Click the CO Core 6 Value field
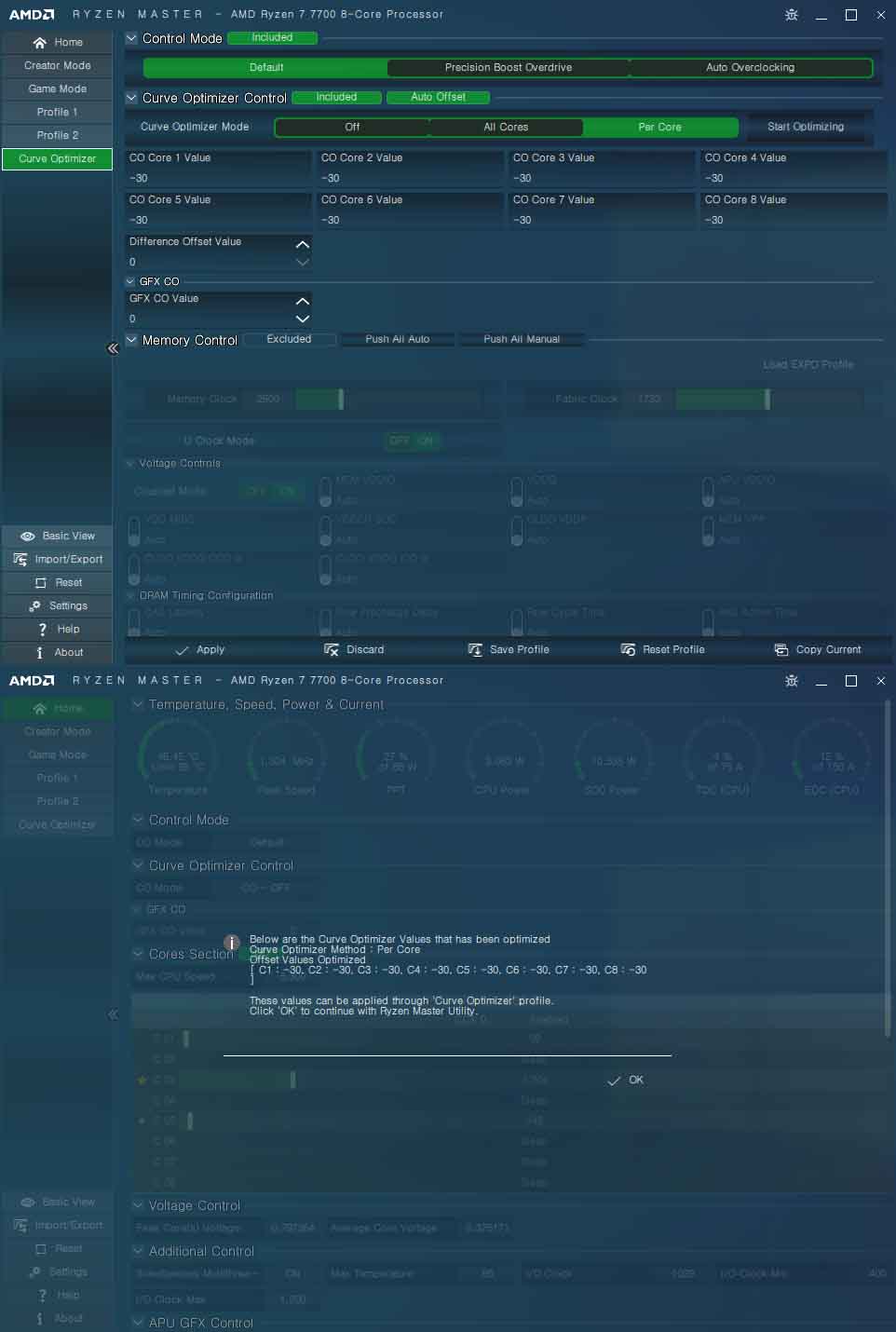Image resolution: width=896 pixels, height=1332 pixels. point(410,211)
